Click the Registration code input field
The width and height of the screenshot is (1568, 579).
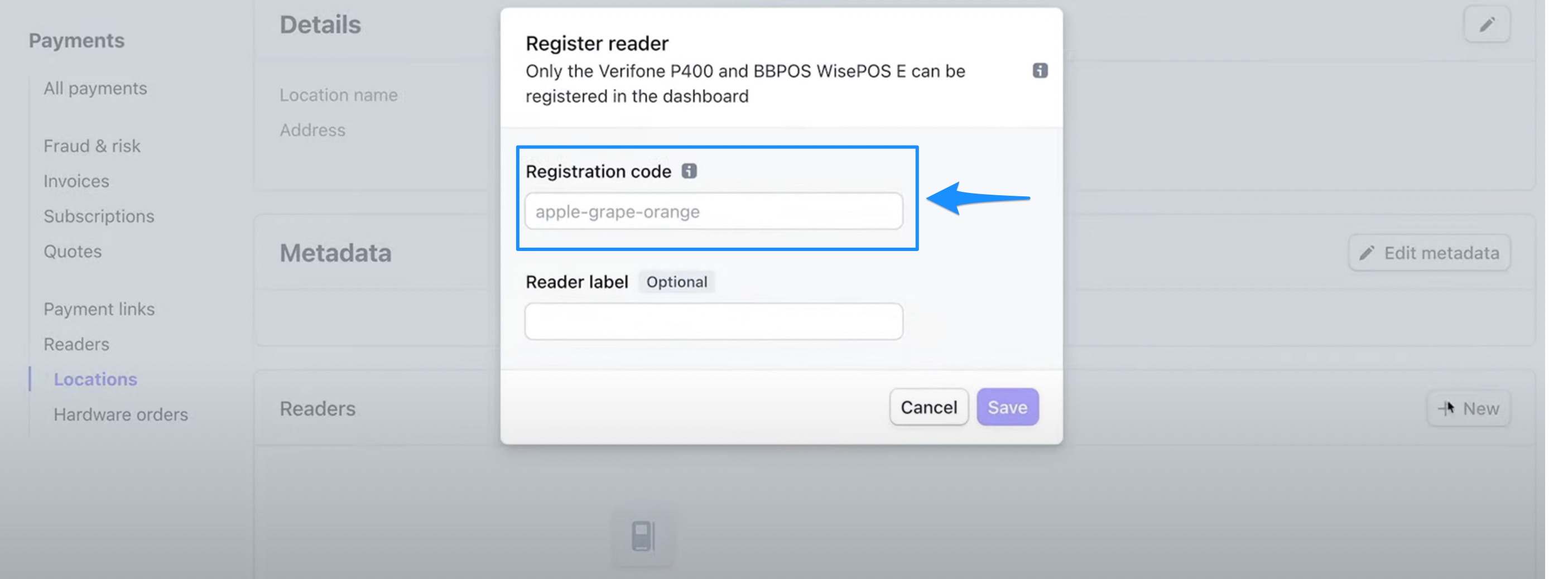713,211
